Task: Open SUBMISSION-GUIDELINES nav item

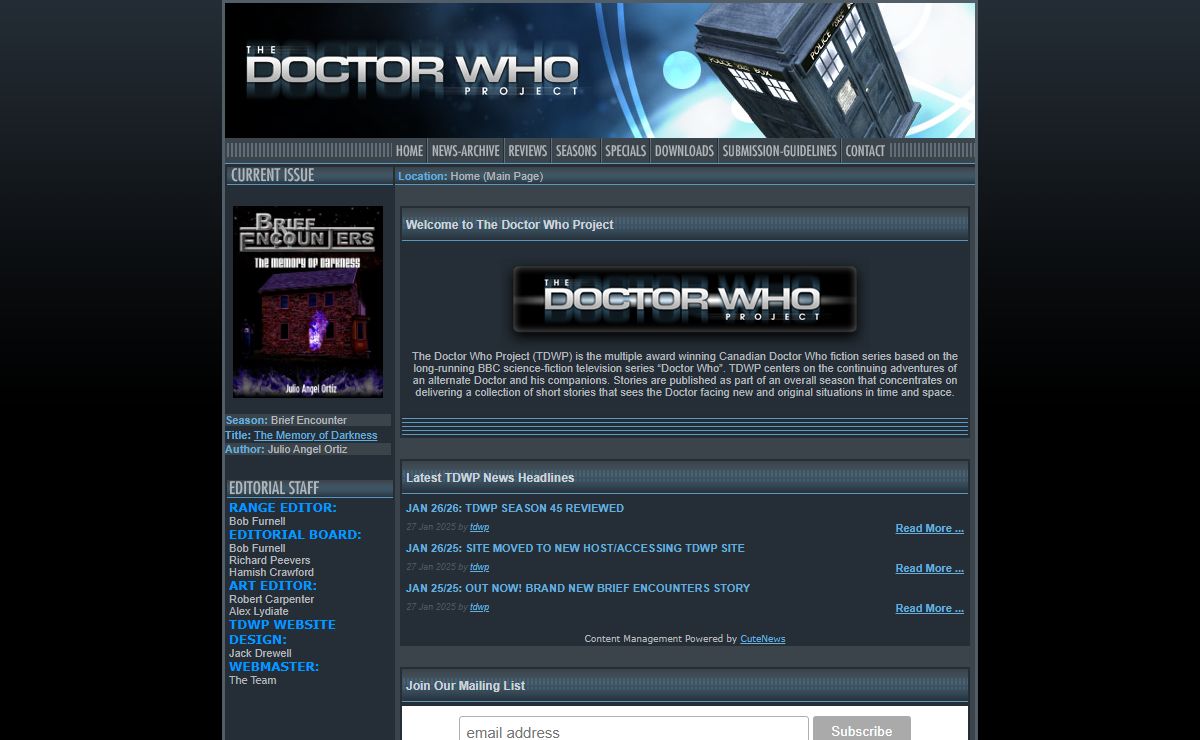Action: pos(779,151)
